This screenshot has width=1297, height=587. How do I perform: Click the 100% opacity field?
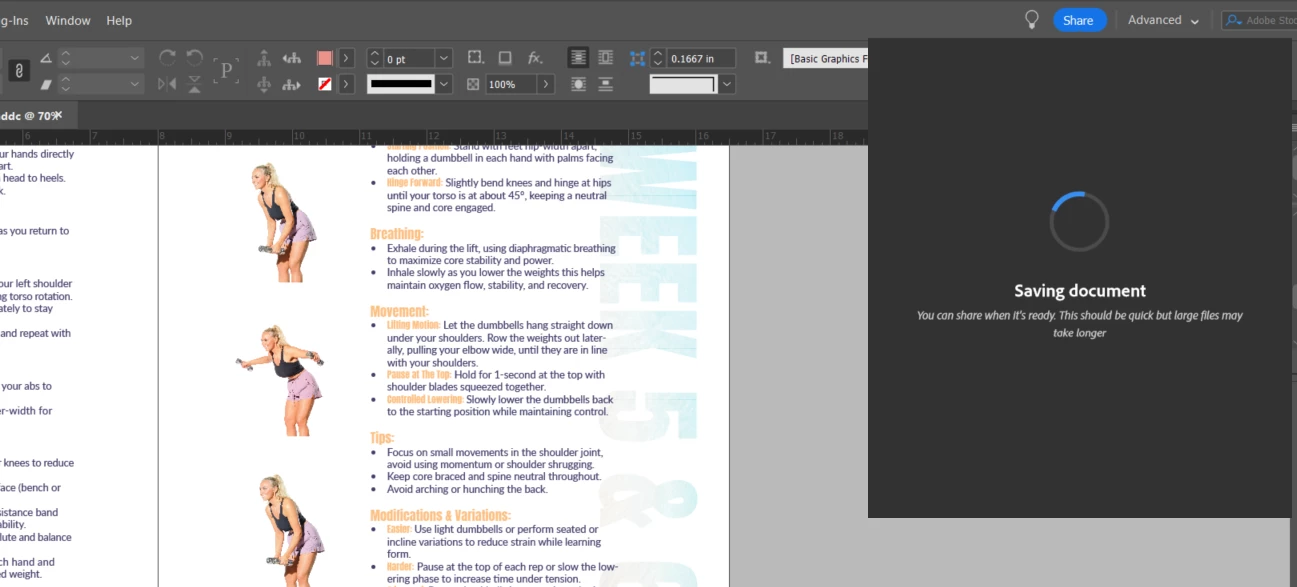tap(511, 84)
